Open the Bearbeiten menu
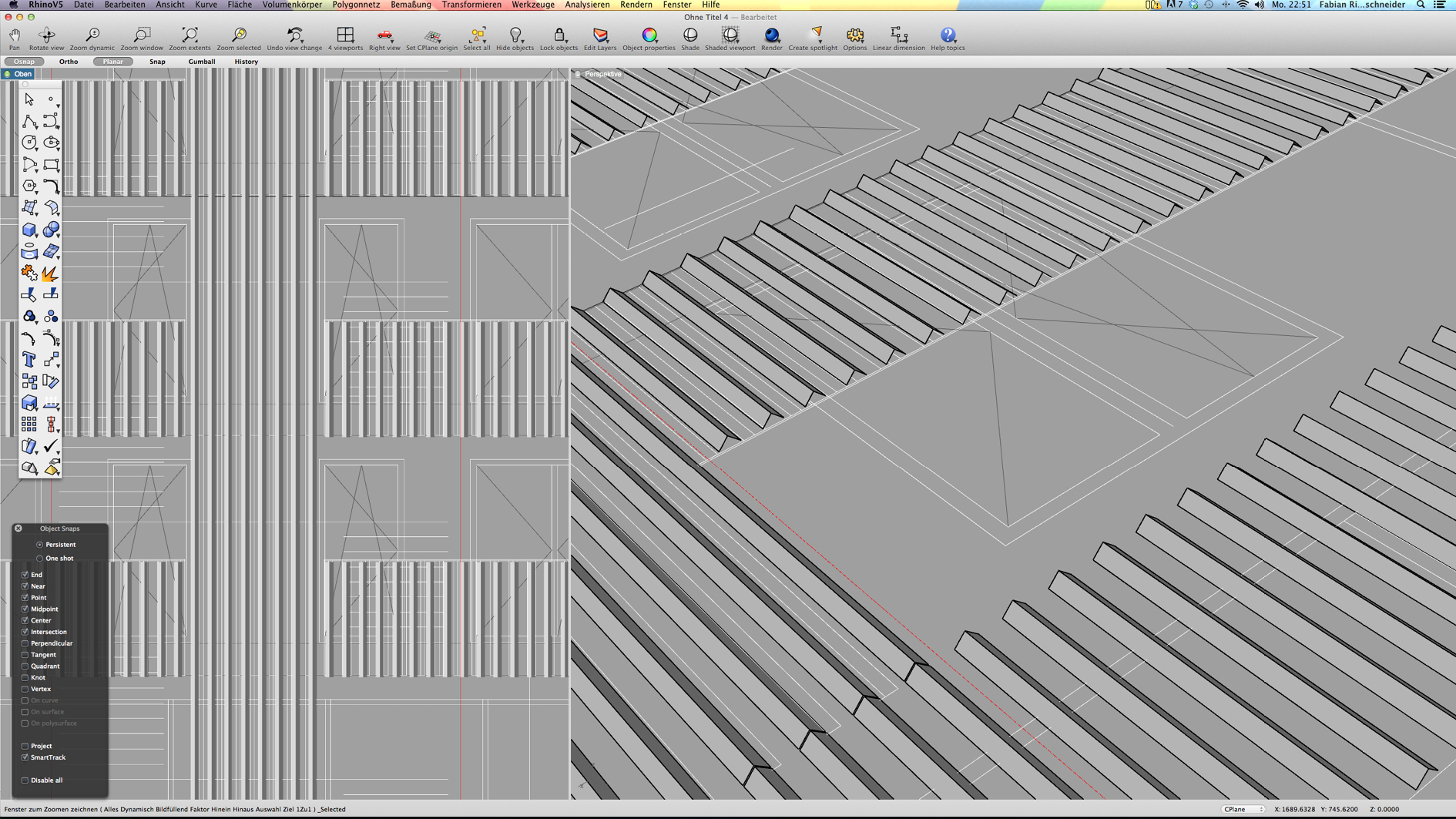This screenshot has width=1456, height=819. pos(124,5)
